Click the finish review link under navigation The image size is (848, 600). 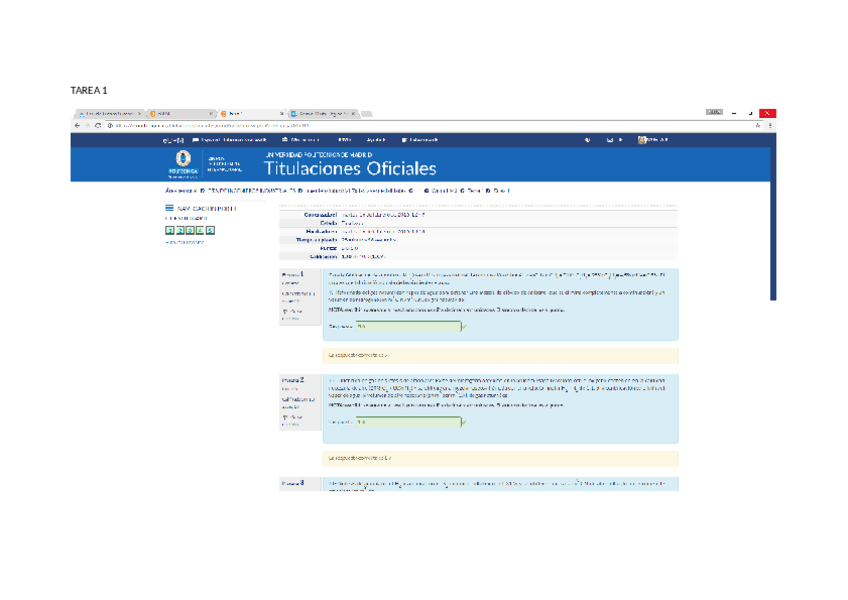tap(181, 241)
